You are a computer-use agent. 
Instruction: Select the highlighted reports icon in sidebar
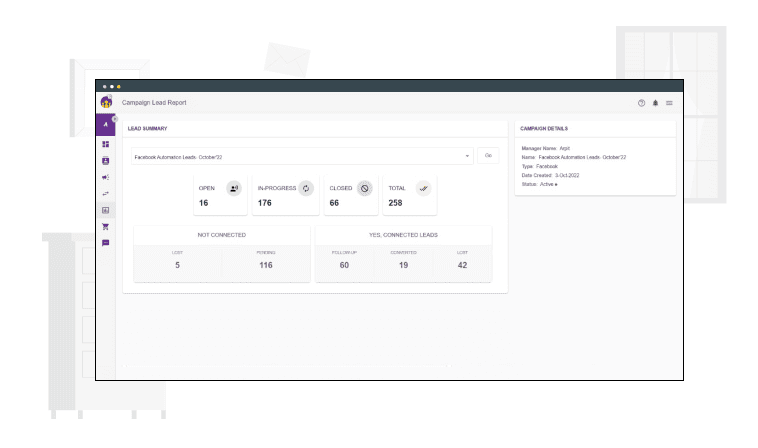106,211
